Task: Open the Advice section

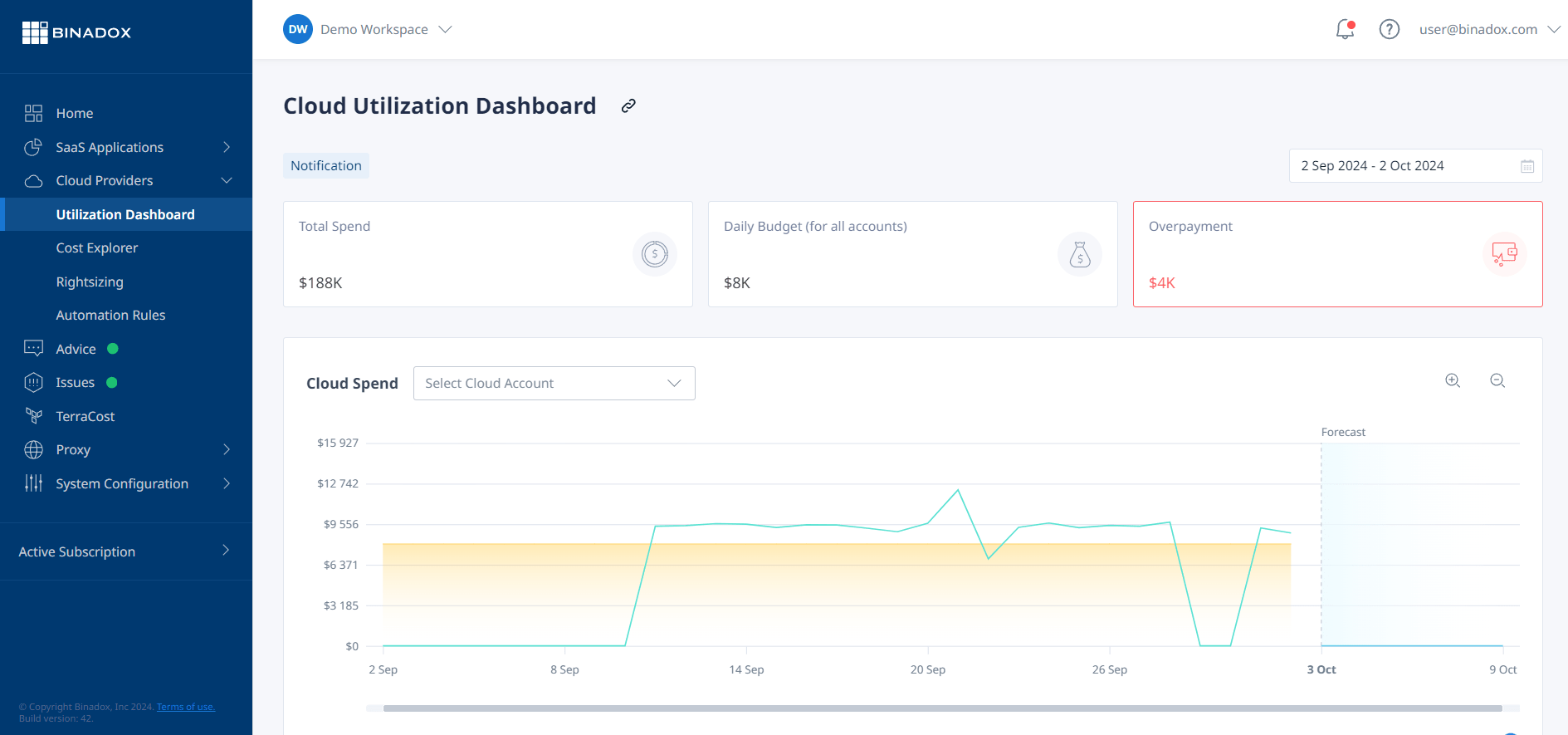Action: (76, 349)
